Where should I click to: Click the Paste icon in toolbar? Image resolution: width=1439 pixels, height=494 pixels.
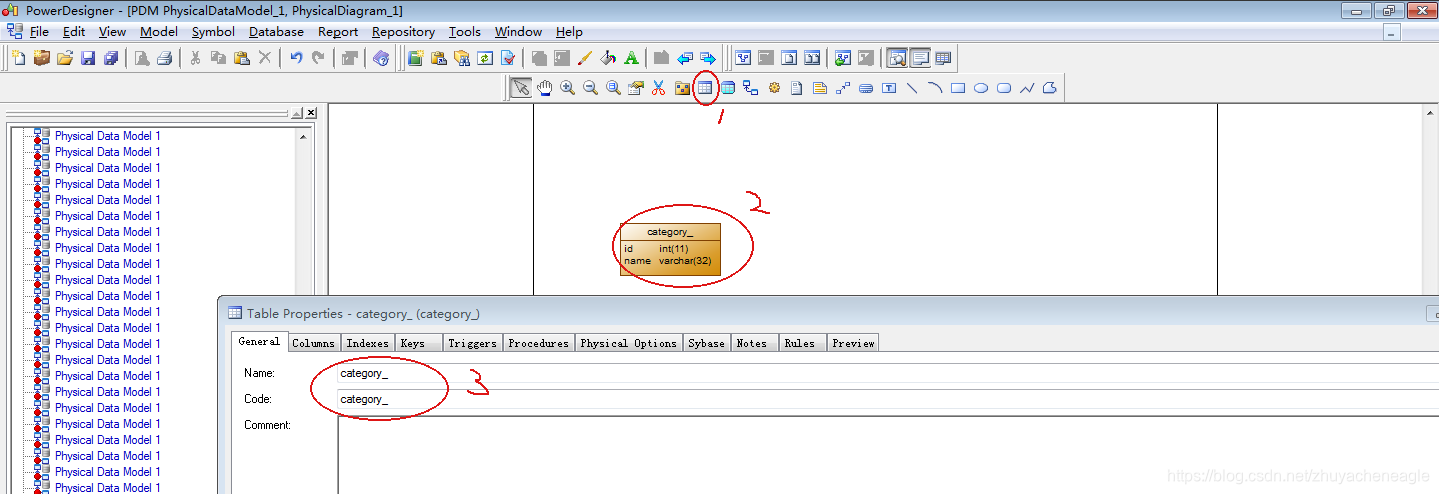point(241,58)
